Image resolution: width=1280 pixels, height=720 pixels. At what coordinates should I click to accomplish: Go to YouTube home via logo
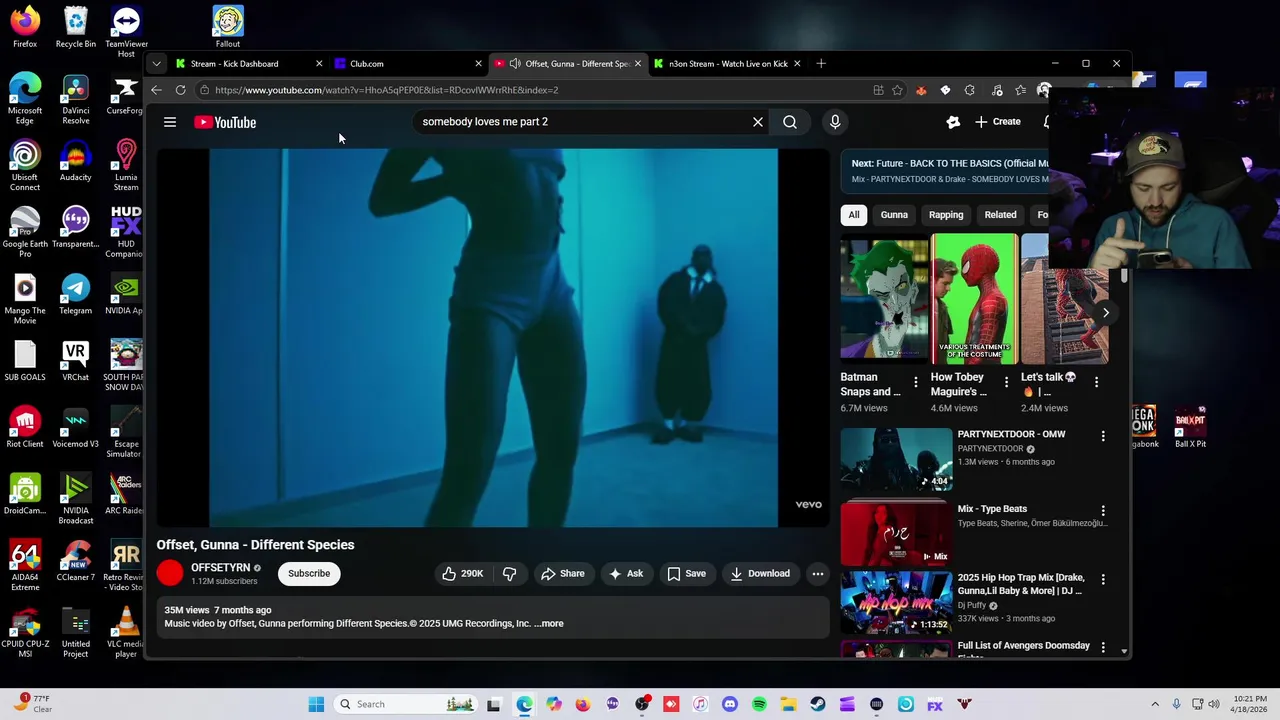pos(225,122)
